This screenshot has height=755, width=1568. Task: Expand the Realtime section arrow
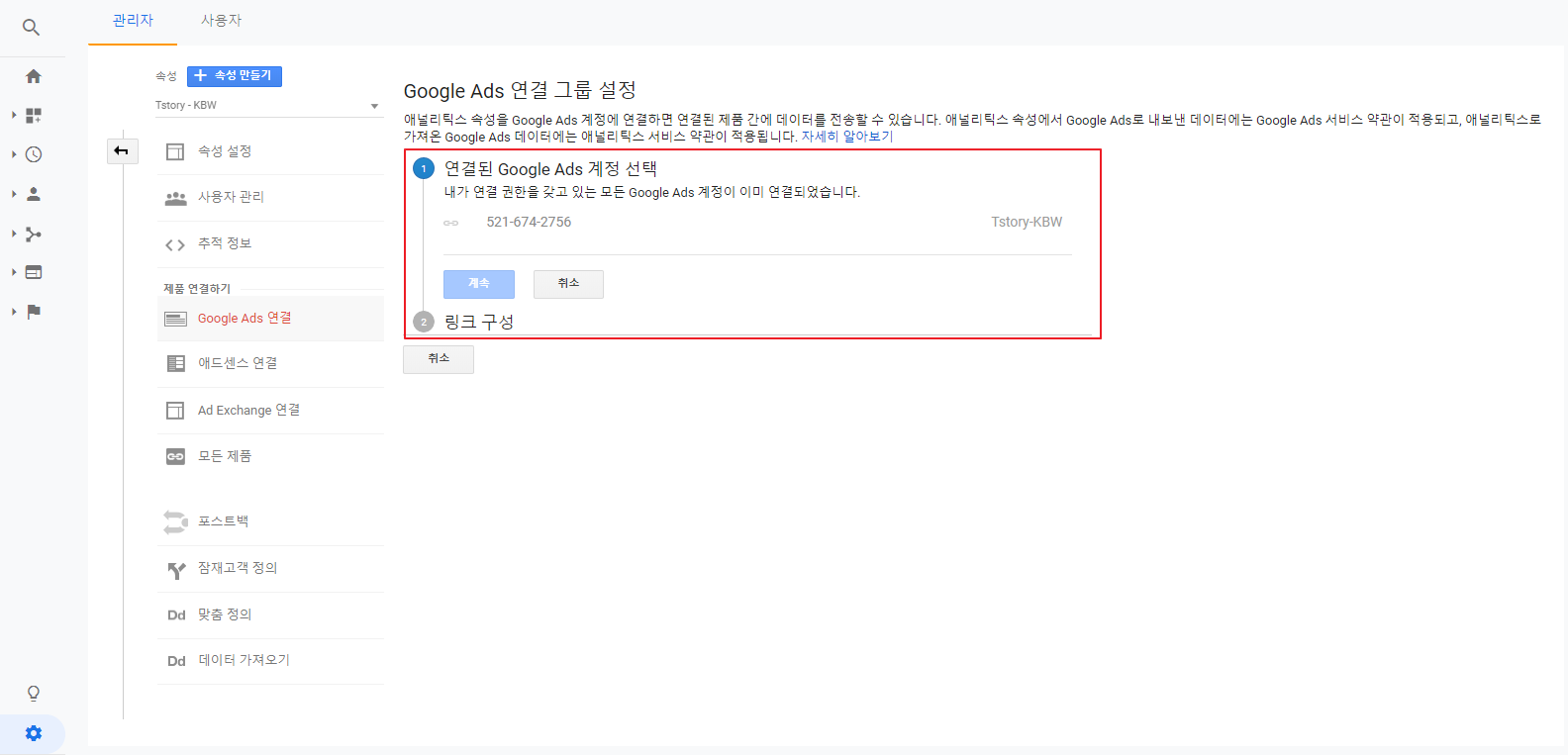click(14, 154)
